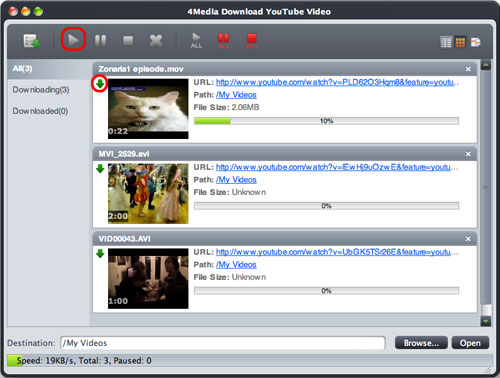Select the MVI_2529.avi title bar
The width and height of the screenshot is (500, 378).
click(284, 154)
